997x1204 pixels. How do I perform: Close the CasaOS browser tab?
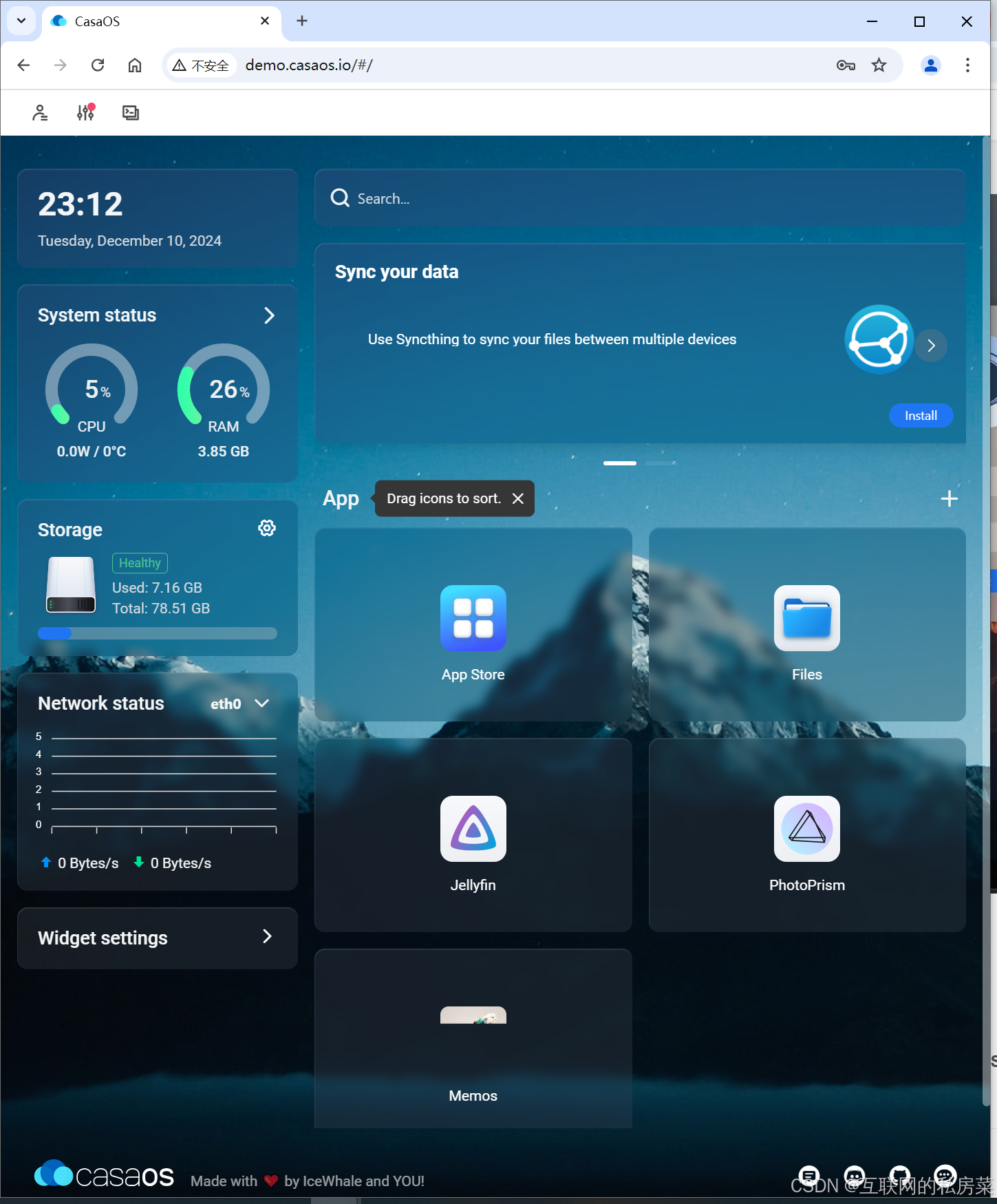click(265, 21)
